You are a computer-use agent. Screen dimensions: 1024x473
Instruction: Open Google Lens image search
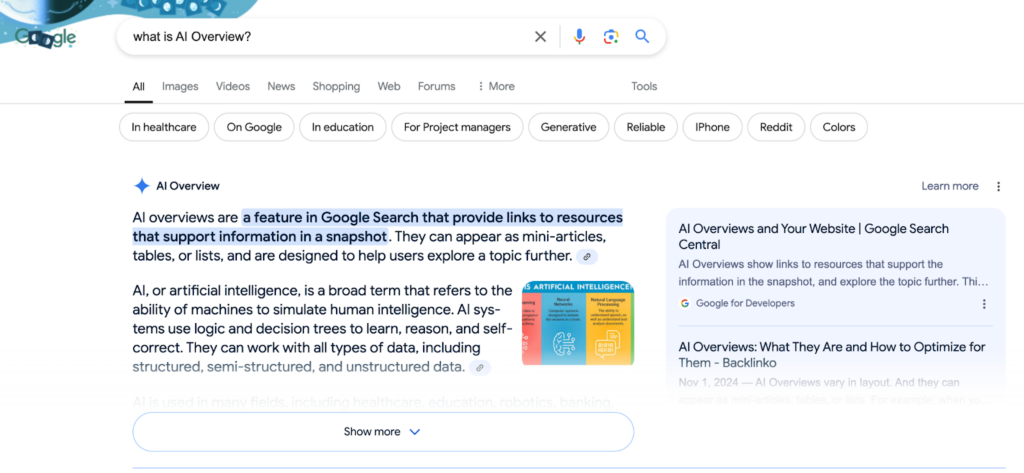(x=611, y=37)
